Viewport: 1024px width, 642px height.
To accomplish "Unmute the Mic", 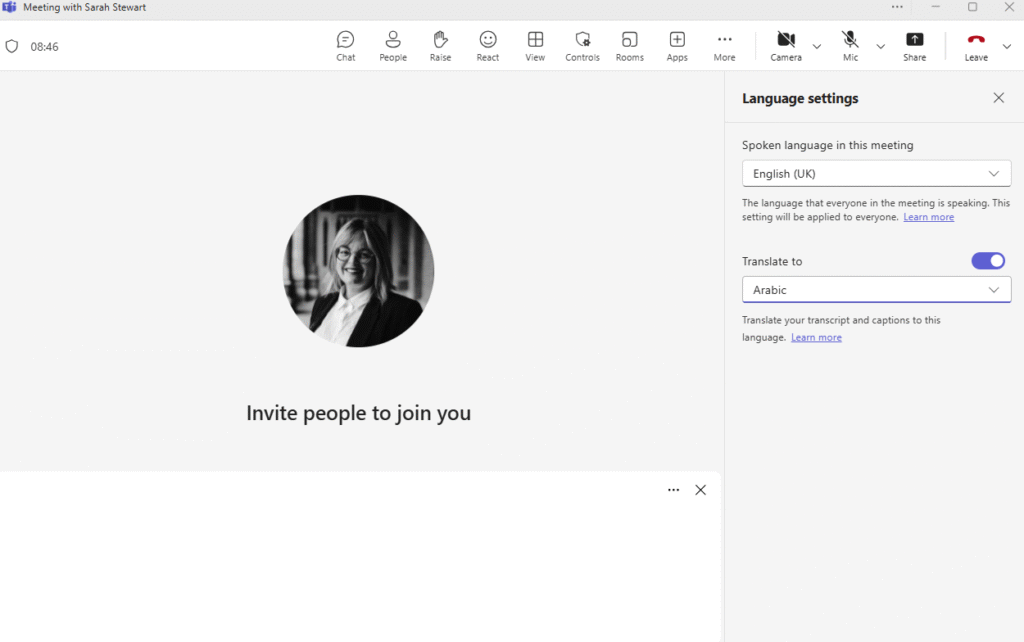I will pyautogui.click(x=850, y=45).
